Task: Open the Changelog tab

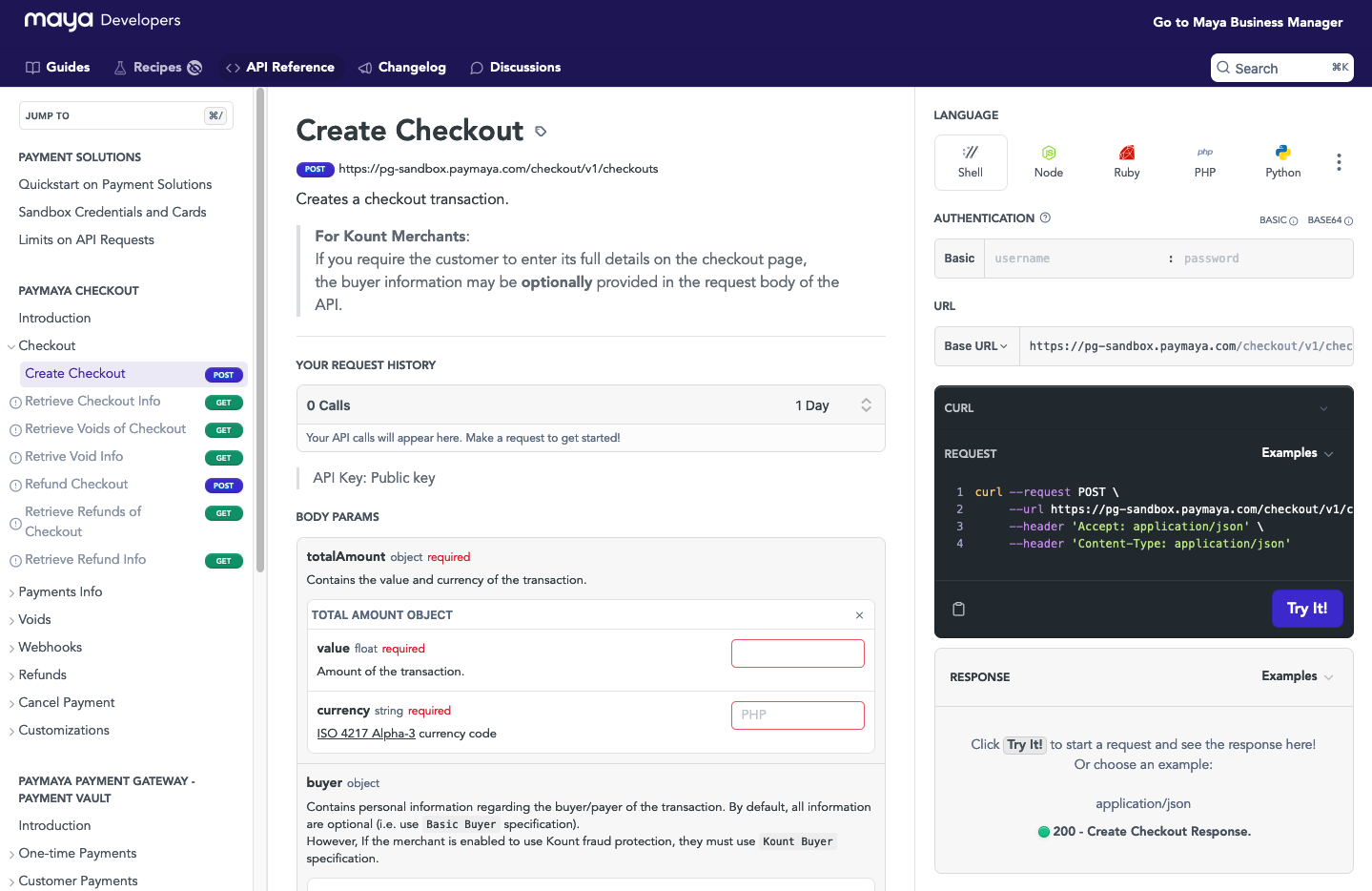Action: click(402, 67)
